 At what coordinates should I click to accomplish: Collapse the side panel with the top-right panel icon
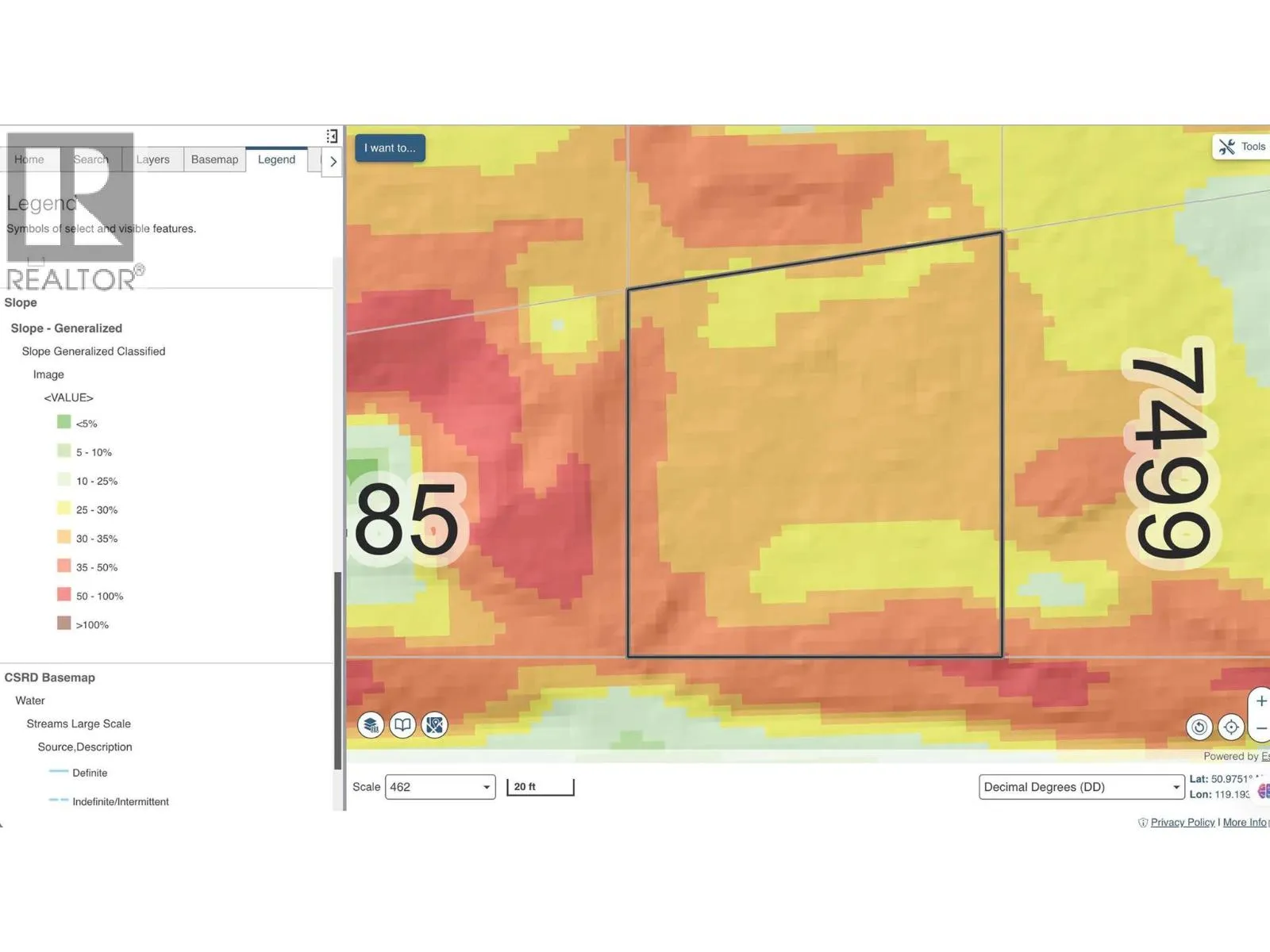pyautogui.click(x=332, y=136)
